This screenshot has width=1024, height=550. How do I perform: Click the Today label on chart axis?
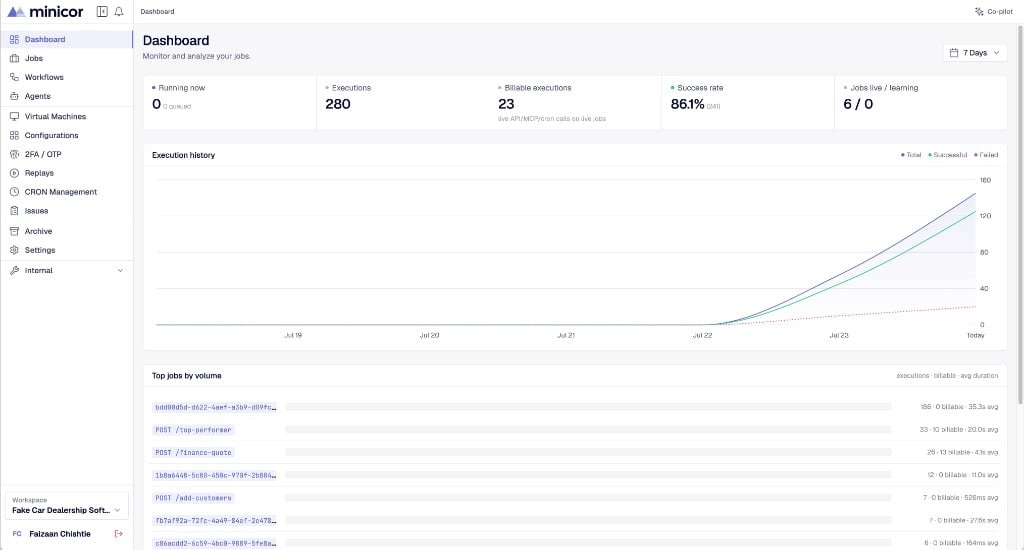tap(975, 335)
